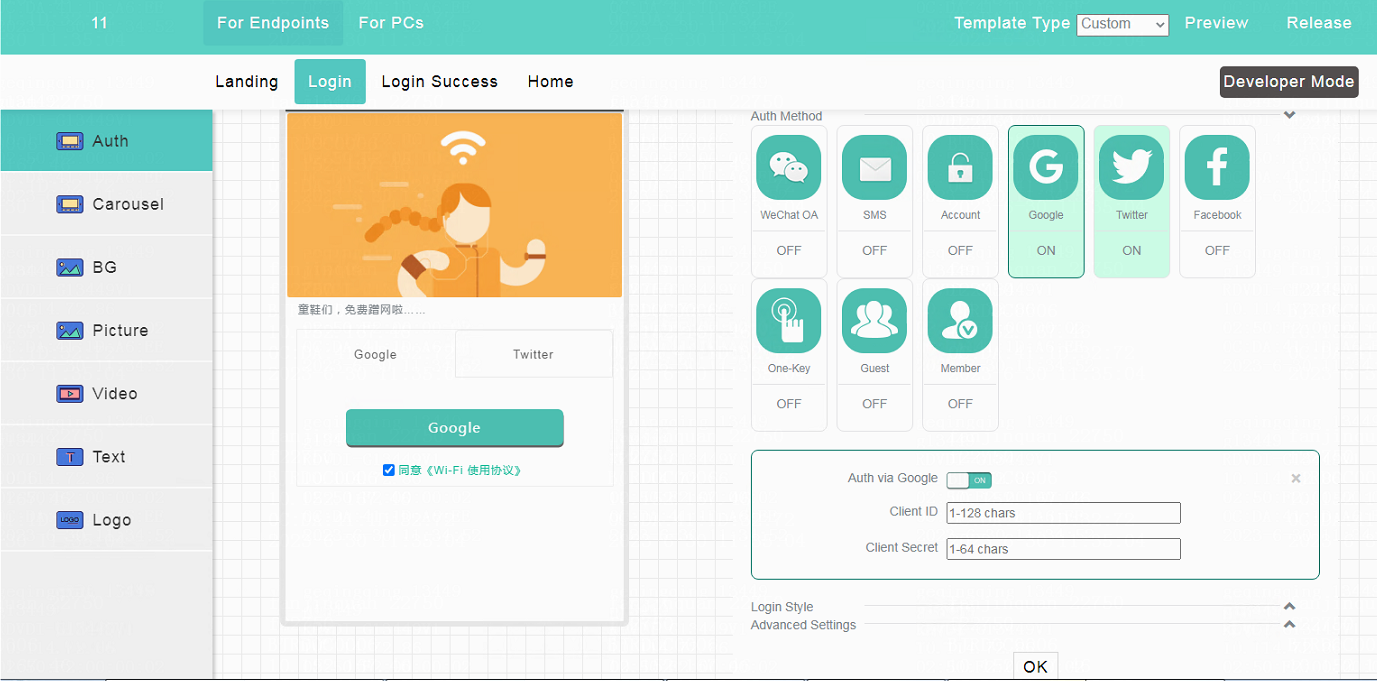1377x681 pixels.
Task: Toggle SMS status OFF label
Action: pyautogui.click(x=875, y=251)
